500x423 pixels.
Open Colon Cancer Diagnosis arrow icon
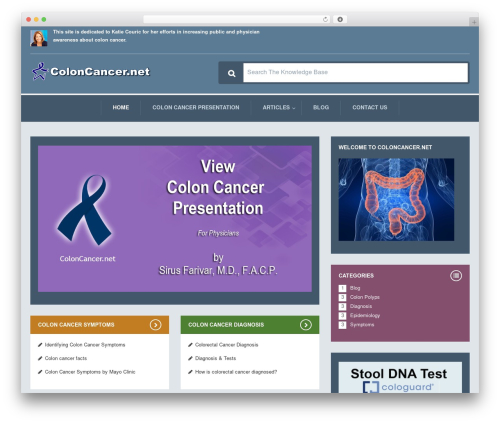[306, 325]
